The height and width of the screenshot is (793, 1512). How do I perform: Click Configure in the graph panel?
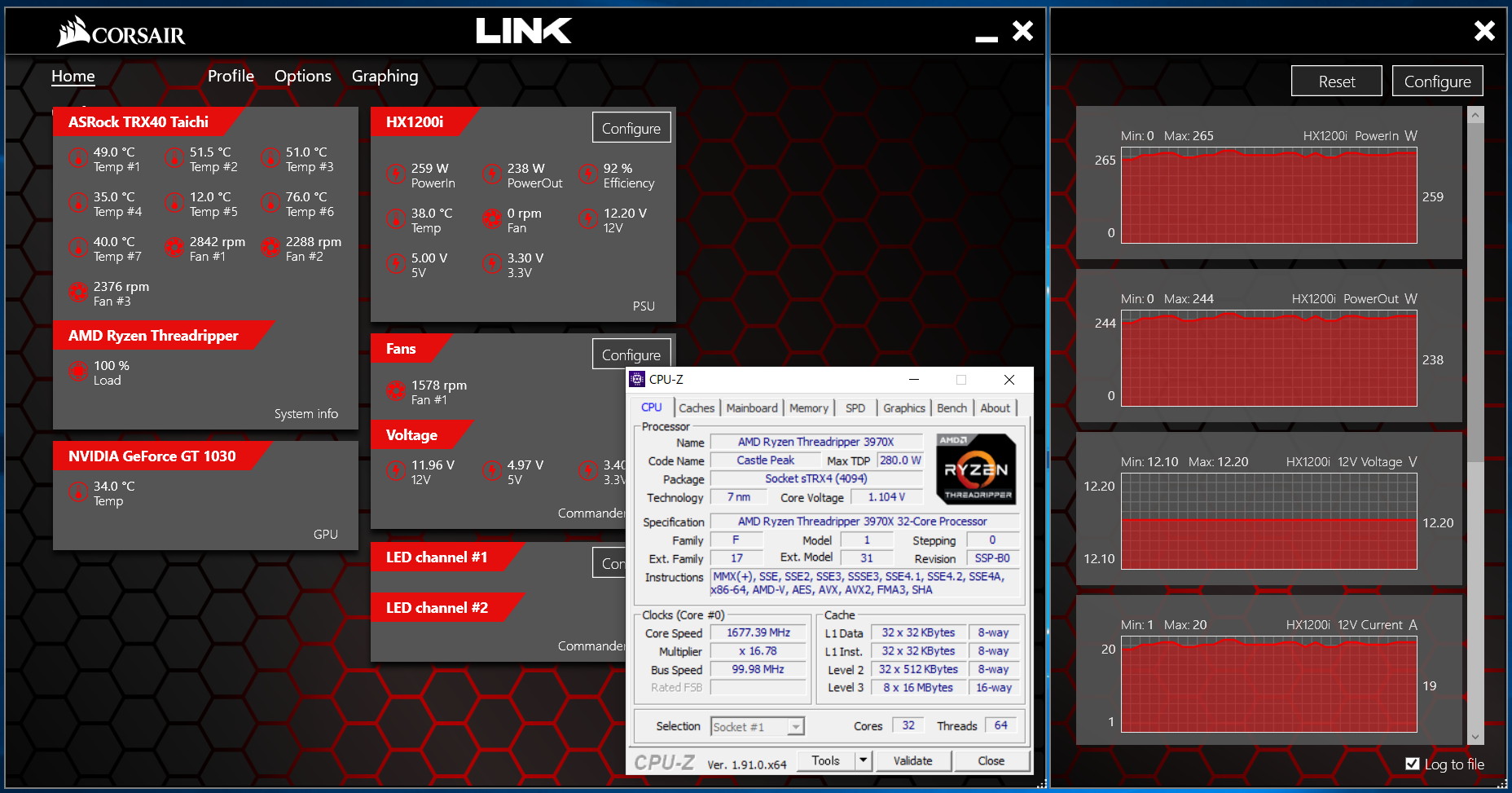tap(1438, 82)
